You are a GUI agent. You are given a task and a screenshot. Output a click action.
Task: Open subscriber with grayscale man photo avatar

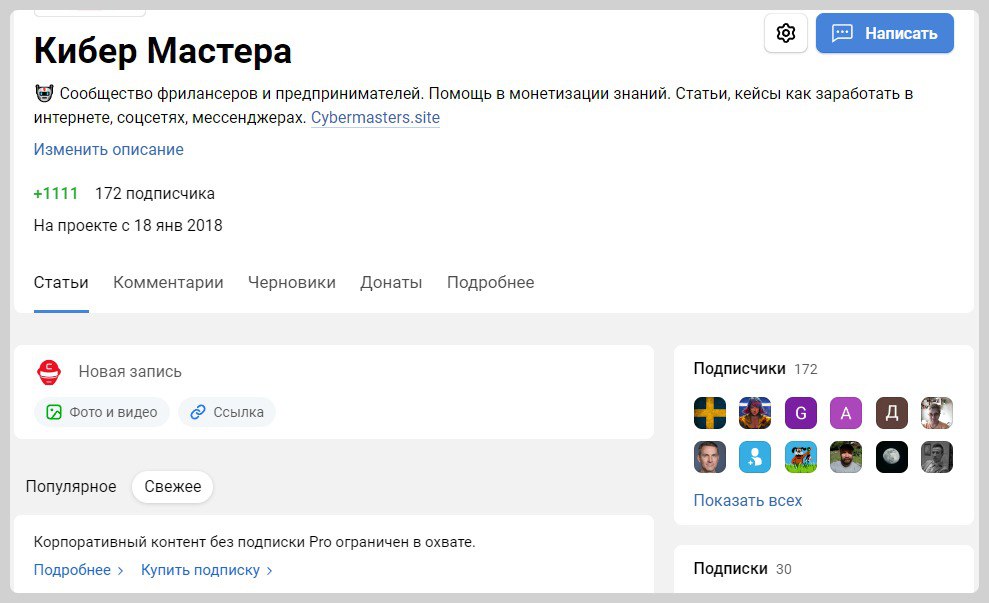click(937, 457)
